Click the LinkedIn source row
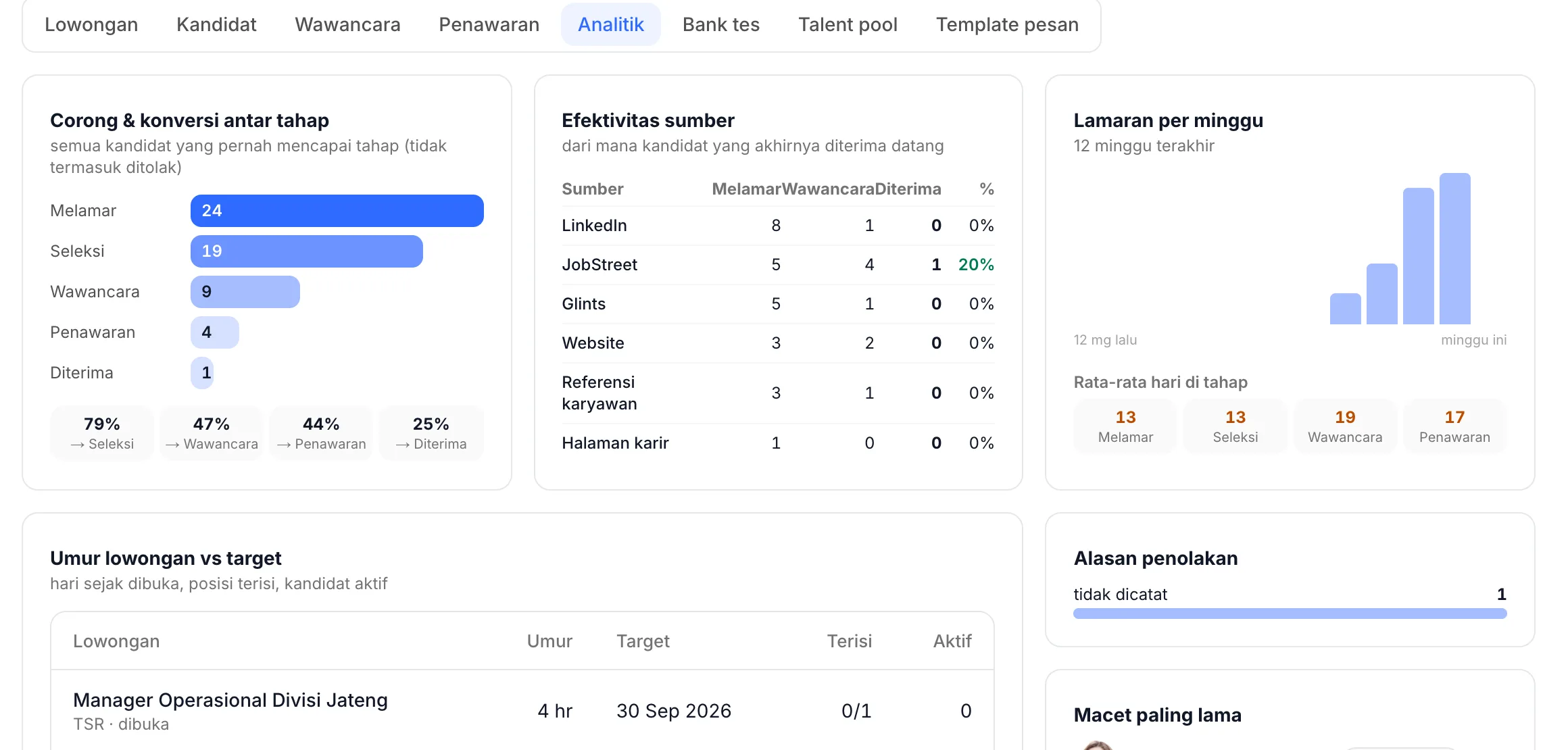This screenshot has width=1568, height=750. pyautogui.click(x=778, y=226)
